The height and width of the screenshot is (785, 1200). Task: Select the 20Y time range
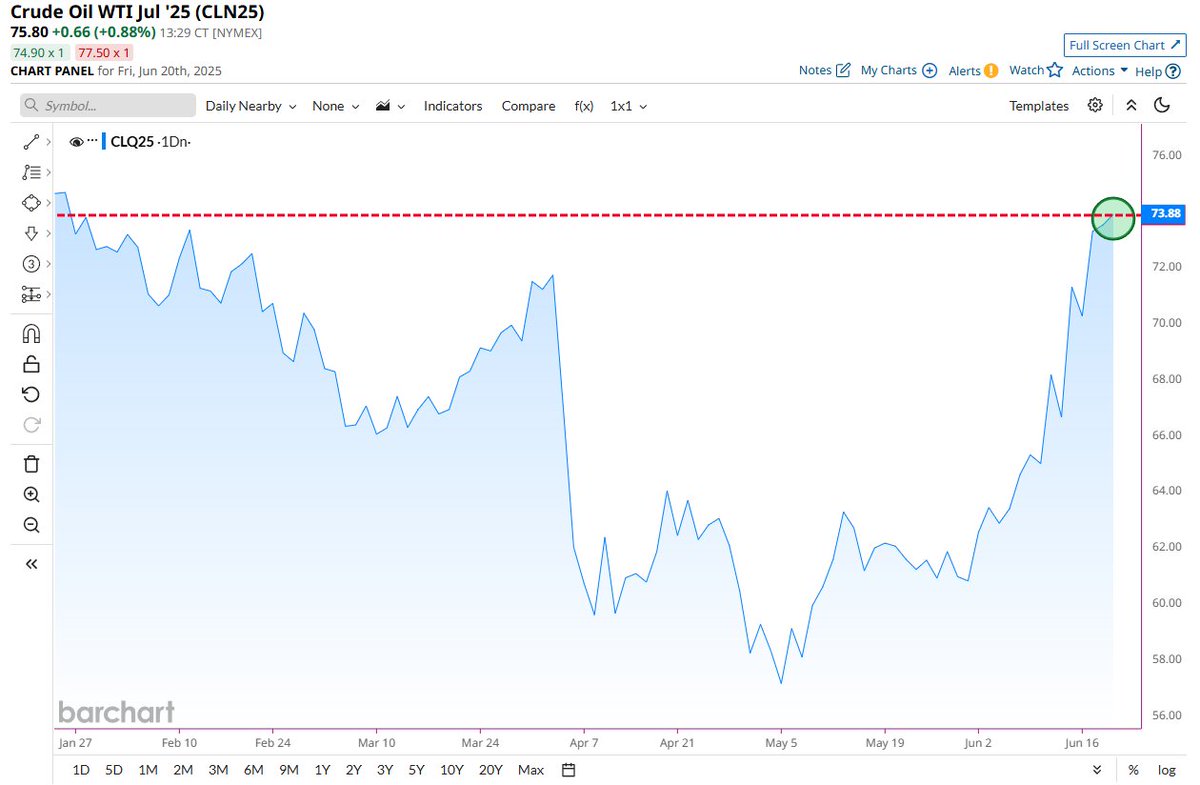click(491, 769)
